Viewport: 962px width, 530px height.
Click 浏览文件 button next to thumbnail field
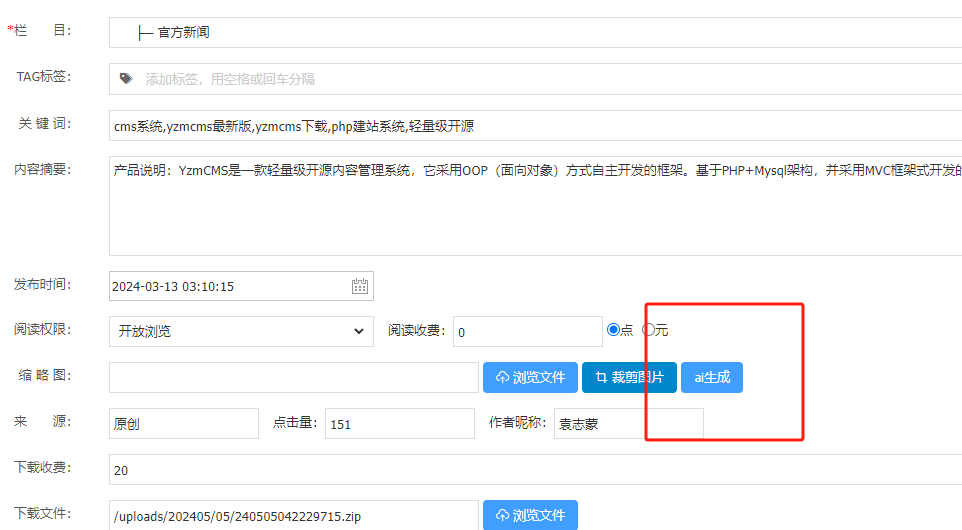coord(530,377)
